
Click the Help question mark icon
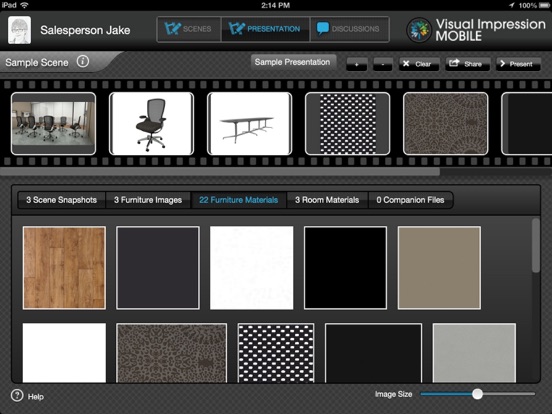tap(17, 396)
